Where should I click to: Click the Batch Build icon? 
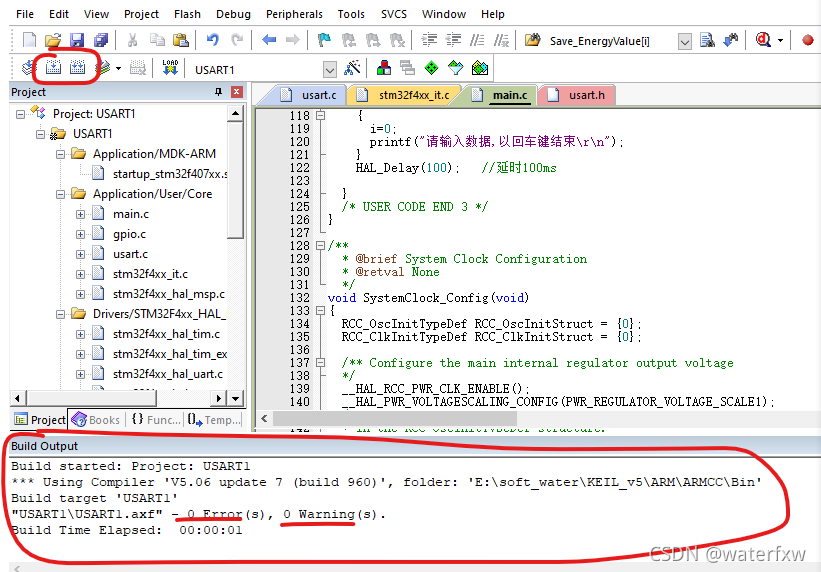[x=103, y=68]
